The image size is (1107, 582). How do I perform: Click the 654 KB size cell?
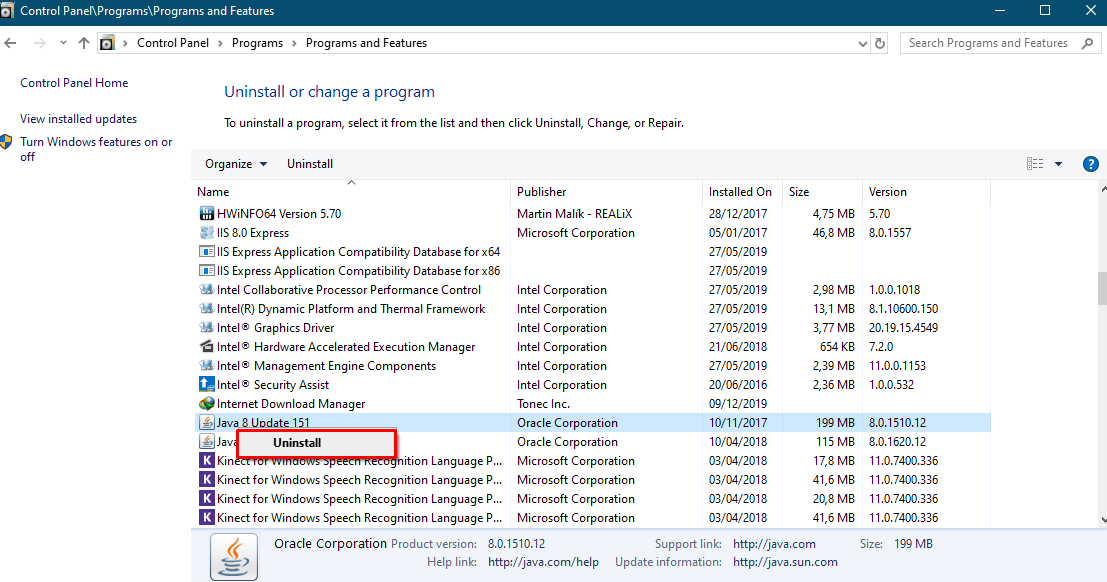click(x=837, y=347)
